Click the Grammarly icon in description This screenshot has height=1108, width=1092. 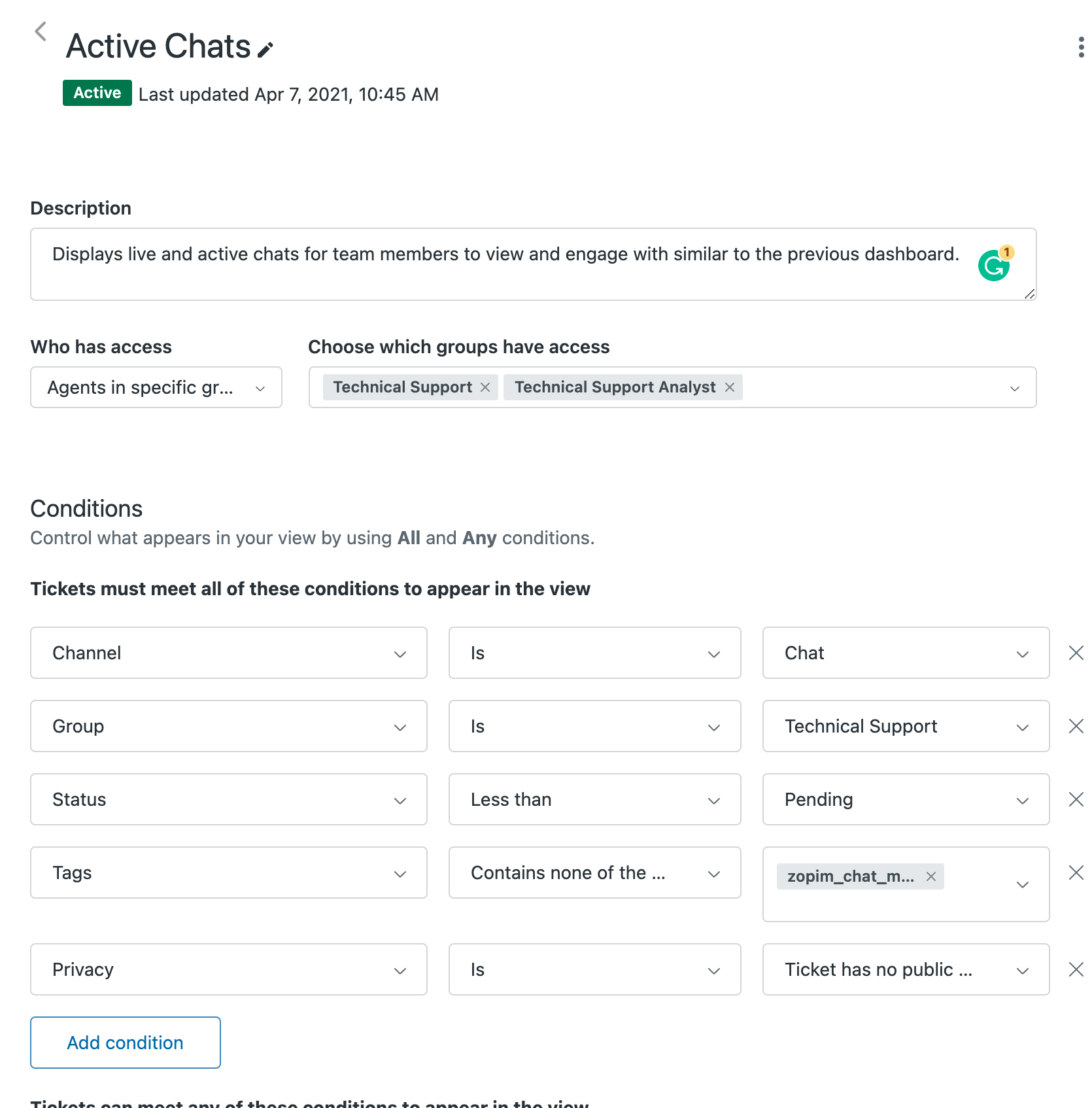(x=994, y=265)
